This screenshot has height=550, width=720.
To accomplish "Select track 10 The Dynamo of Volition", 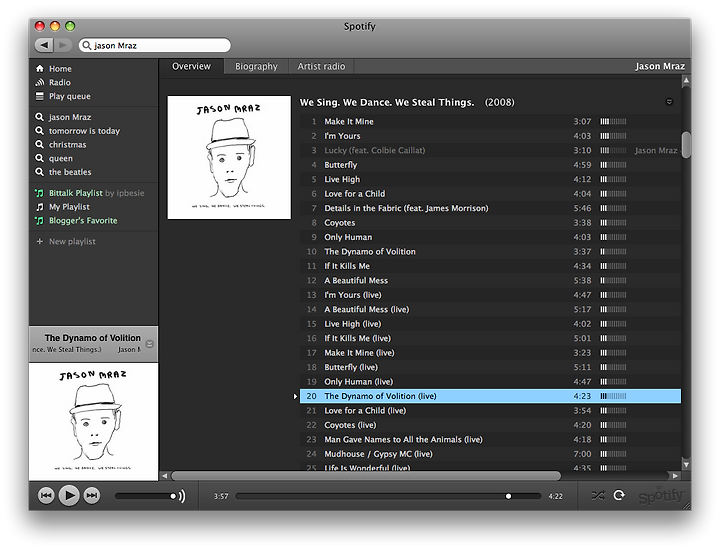I will tap(490, 252).
